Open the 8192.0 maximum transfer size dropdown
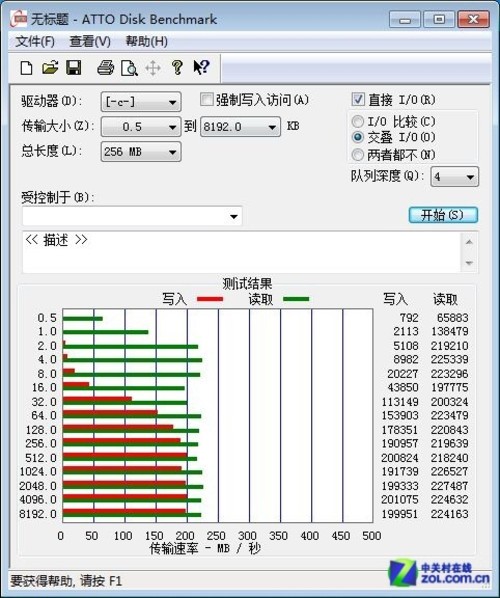The height and width of the screenshot is (598, 500). click(x=240, y=127)
